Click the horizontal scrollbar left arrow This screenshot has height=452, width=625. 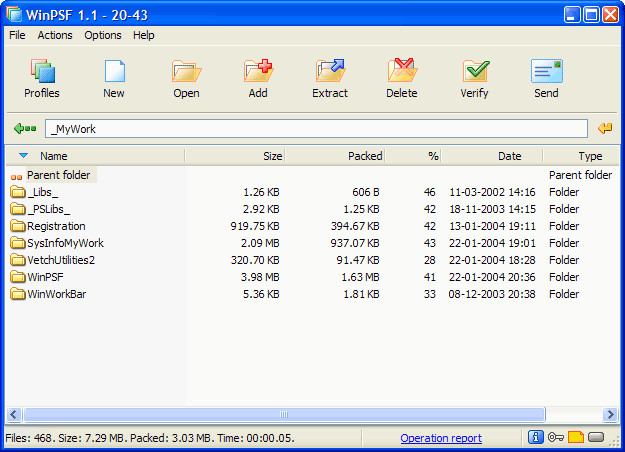(x=14, y=415)
